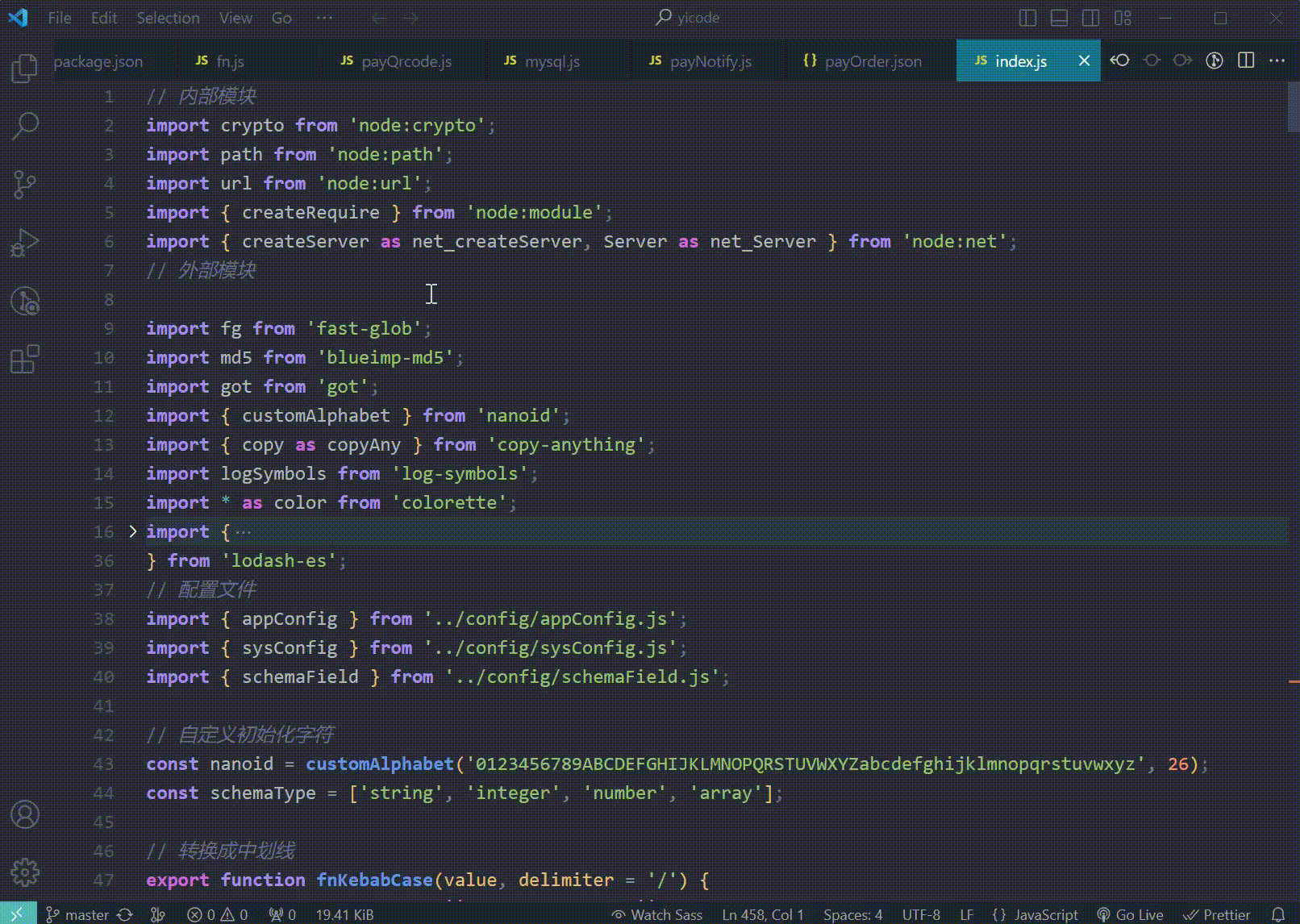Open the Extensions view

click(x=24, y=360)
